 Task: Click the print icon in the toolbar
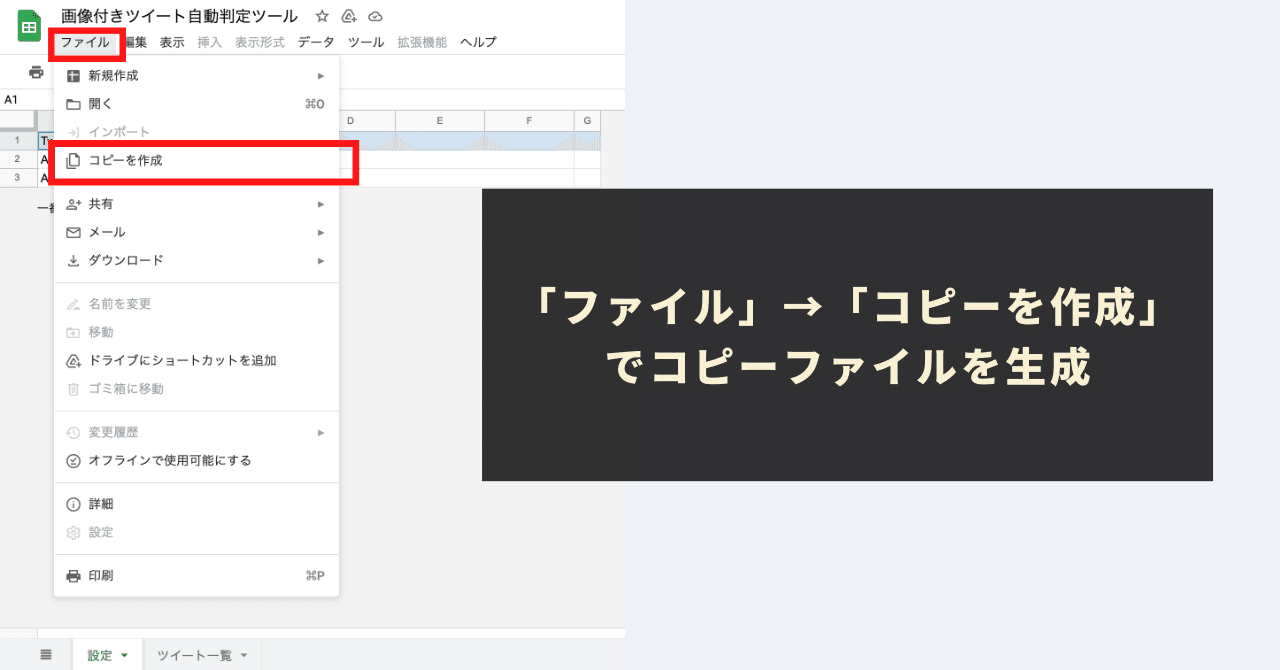click(35, 72)
